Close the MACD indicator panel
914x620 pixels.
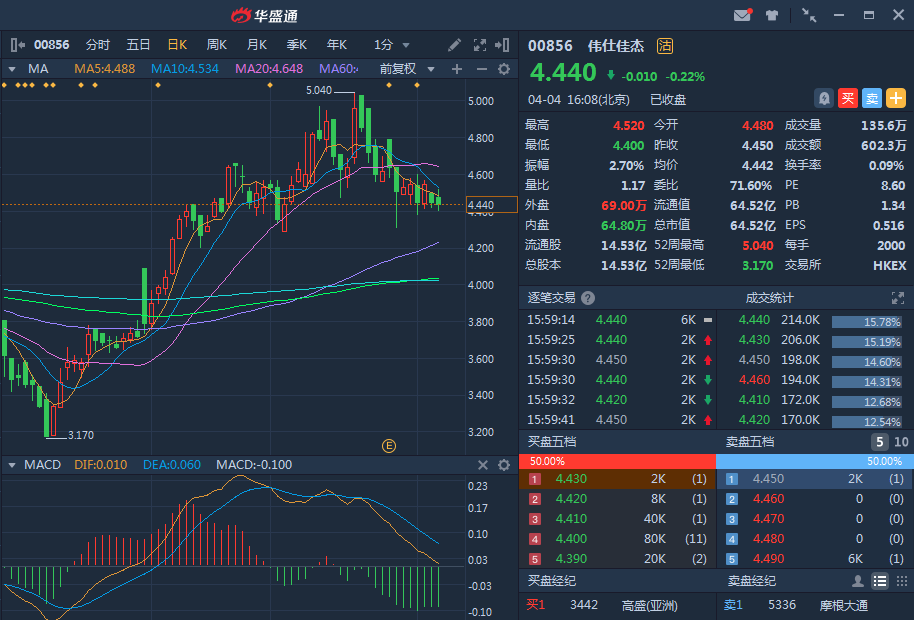coord(482,465)
